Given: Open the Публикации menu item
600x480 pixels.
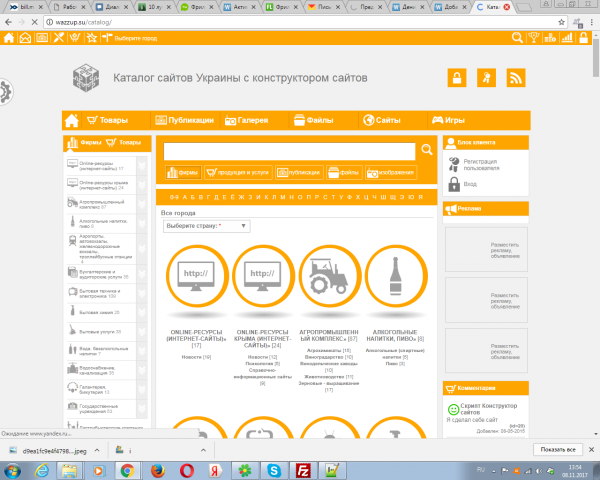Looking at the screenshot, I should pyautogui.click(x=185, y=120).
